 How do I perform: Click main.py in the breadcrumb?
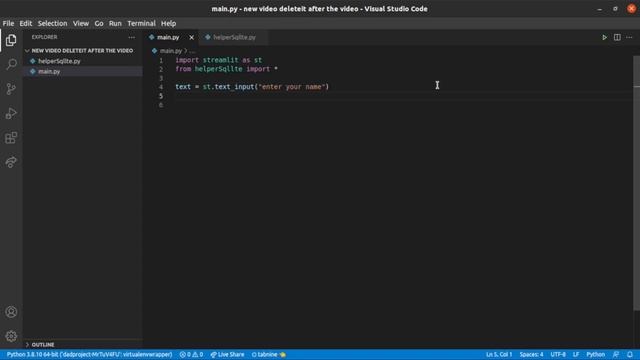pyautogui.click(x=170, y=51)
